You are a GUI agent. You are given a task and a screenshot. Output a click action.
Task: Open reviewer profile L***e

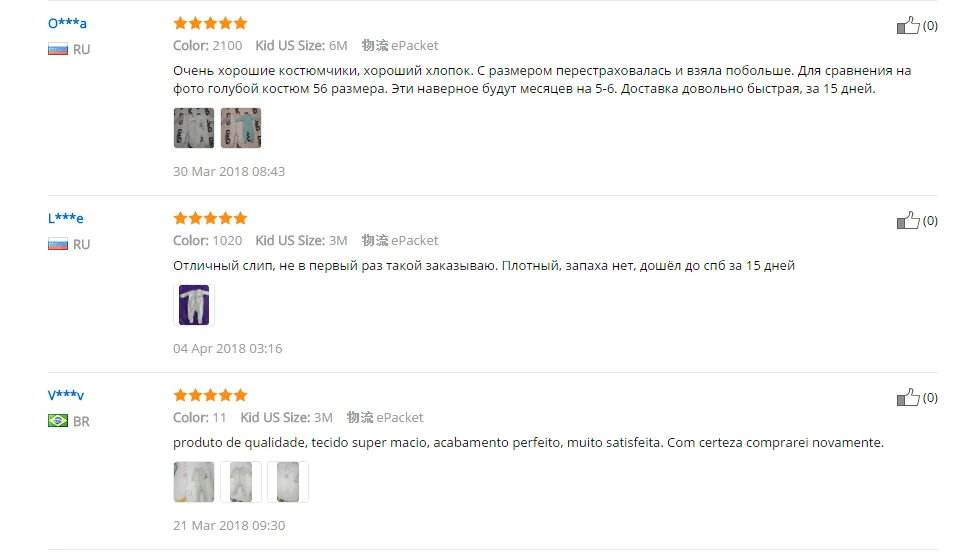coord(66,218)
